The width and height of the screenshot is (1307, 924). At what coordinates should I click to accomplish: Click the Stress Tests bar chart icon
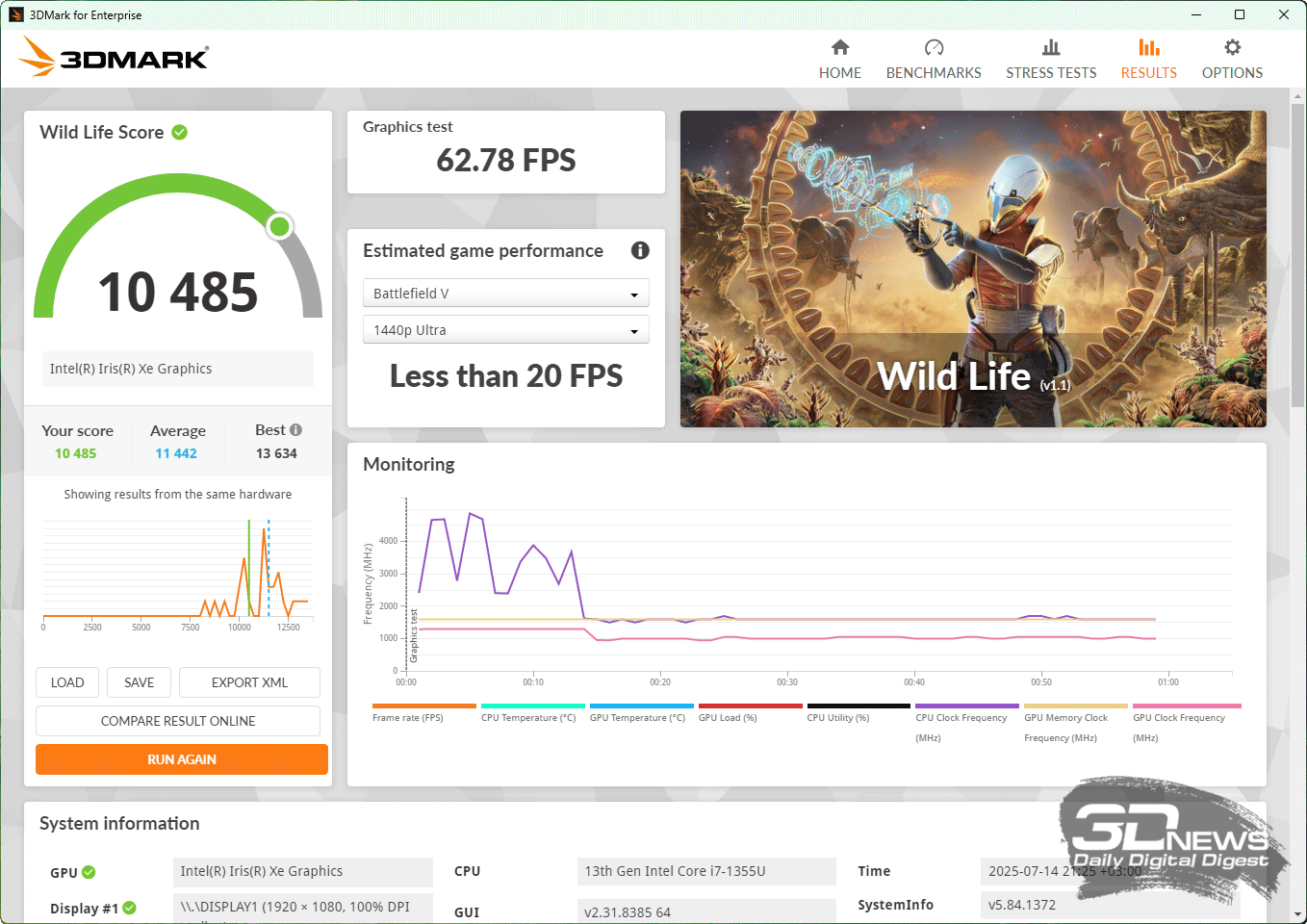[x=1051, y=47]
